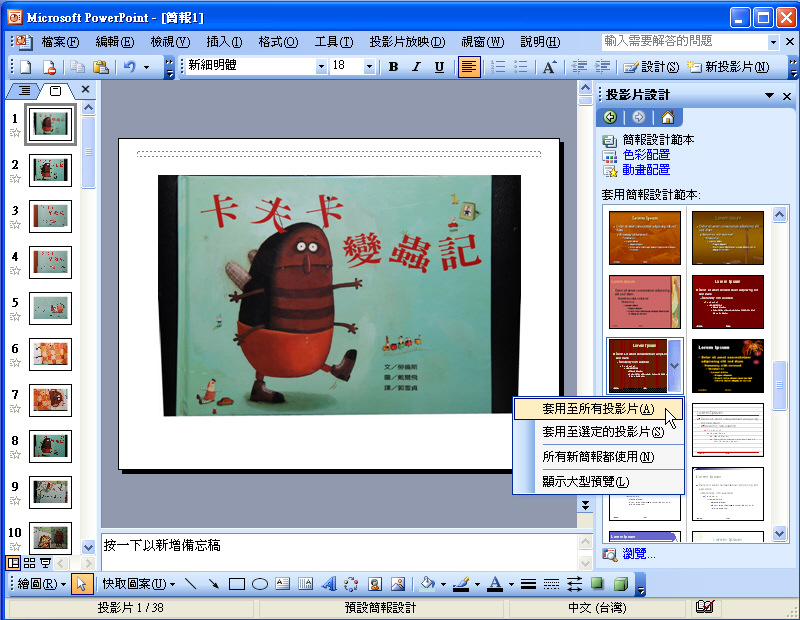Click the New presentation icon
Viewport: 800px width, 620px height.
(26, 67)
